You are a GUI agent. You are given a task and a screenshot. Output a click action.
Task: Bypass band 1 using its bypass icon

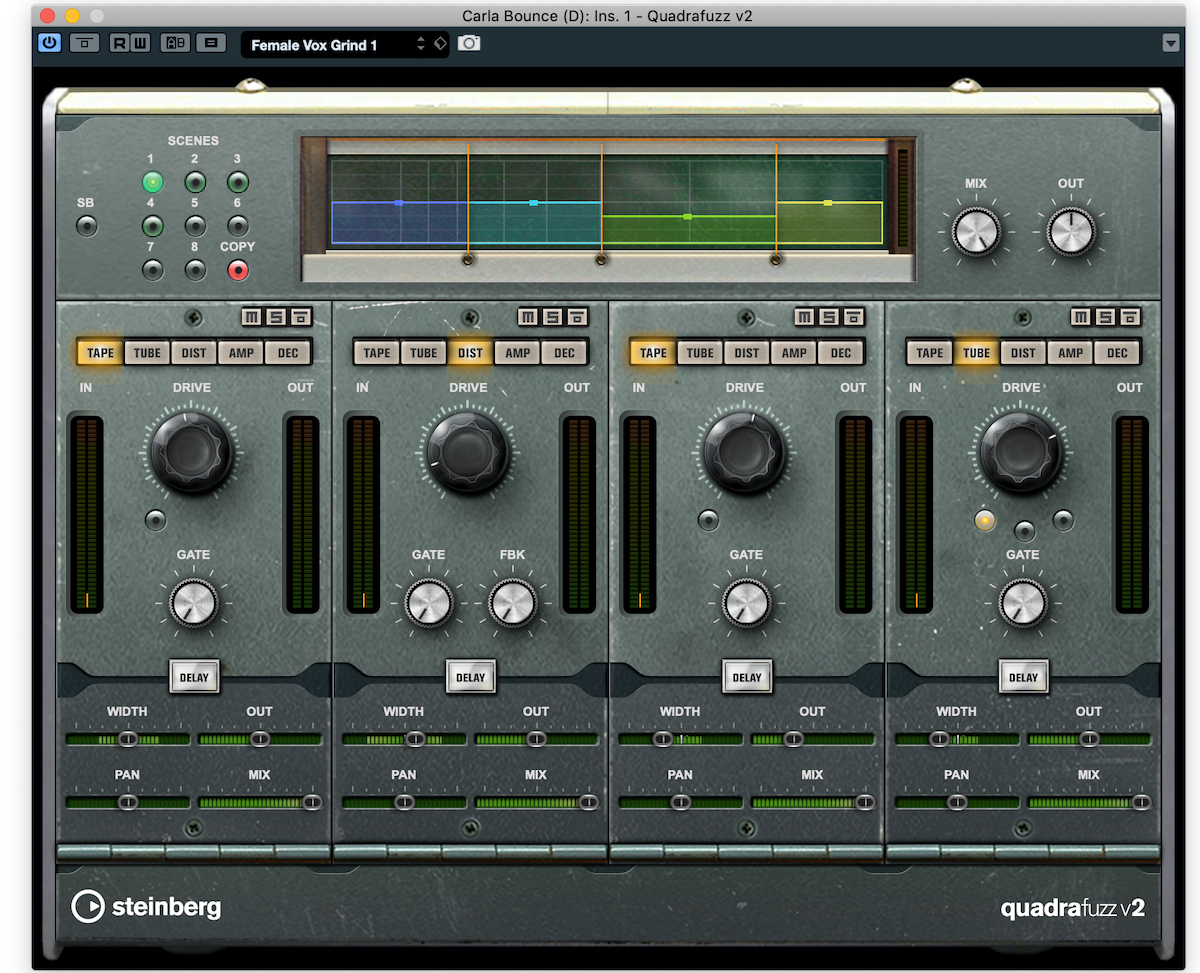pyautogui.click(x=301, y=317)
